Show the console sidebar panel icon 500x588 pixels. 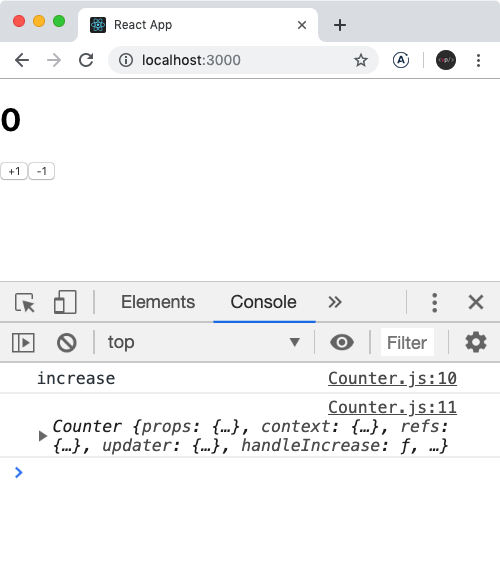pyautogui.click(x=23, y=342)
